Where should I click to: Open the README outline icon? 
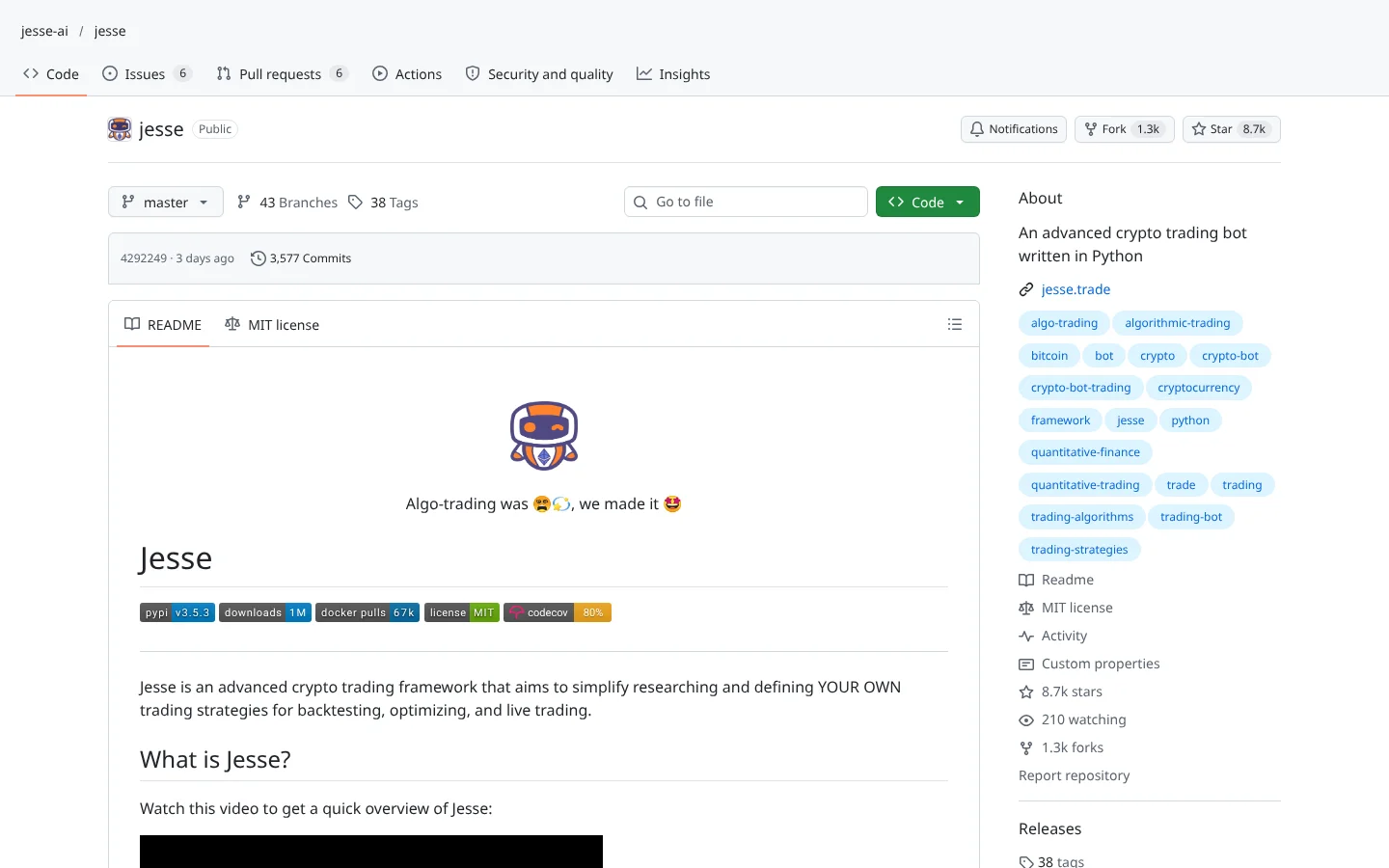click(955, 324)
